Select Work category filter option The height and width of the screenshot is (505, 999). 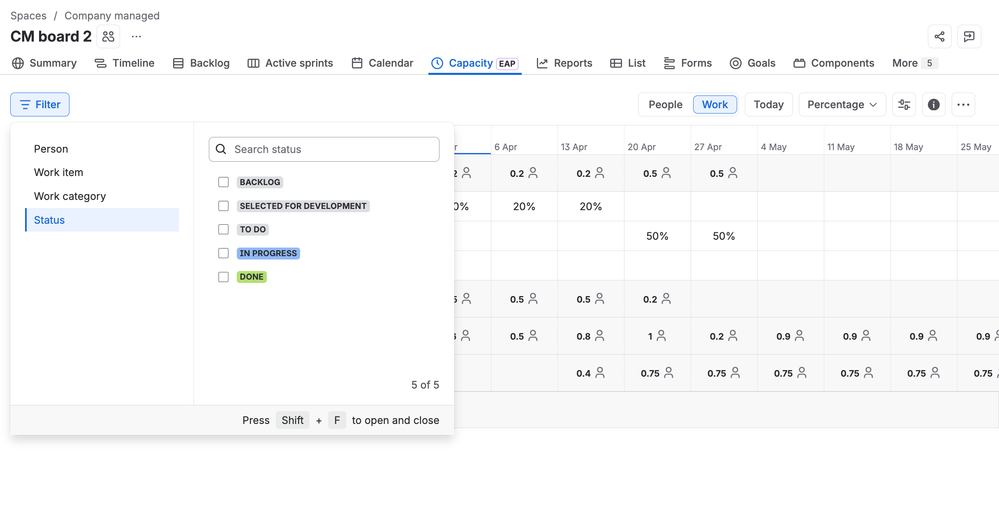coord(102,196)
